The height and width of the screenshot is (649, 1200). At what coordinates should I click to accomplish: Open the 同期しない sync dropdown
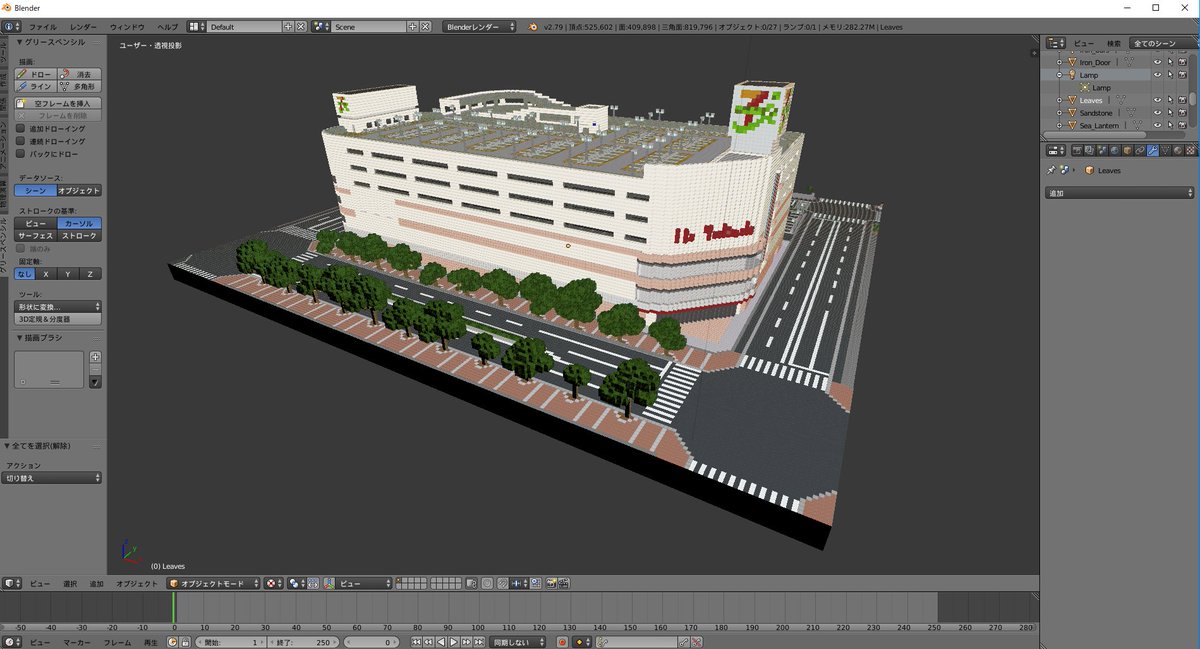tap(517, 642)
